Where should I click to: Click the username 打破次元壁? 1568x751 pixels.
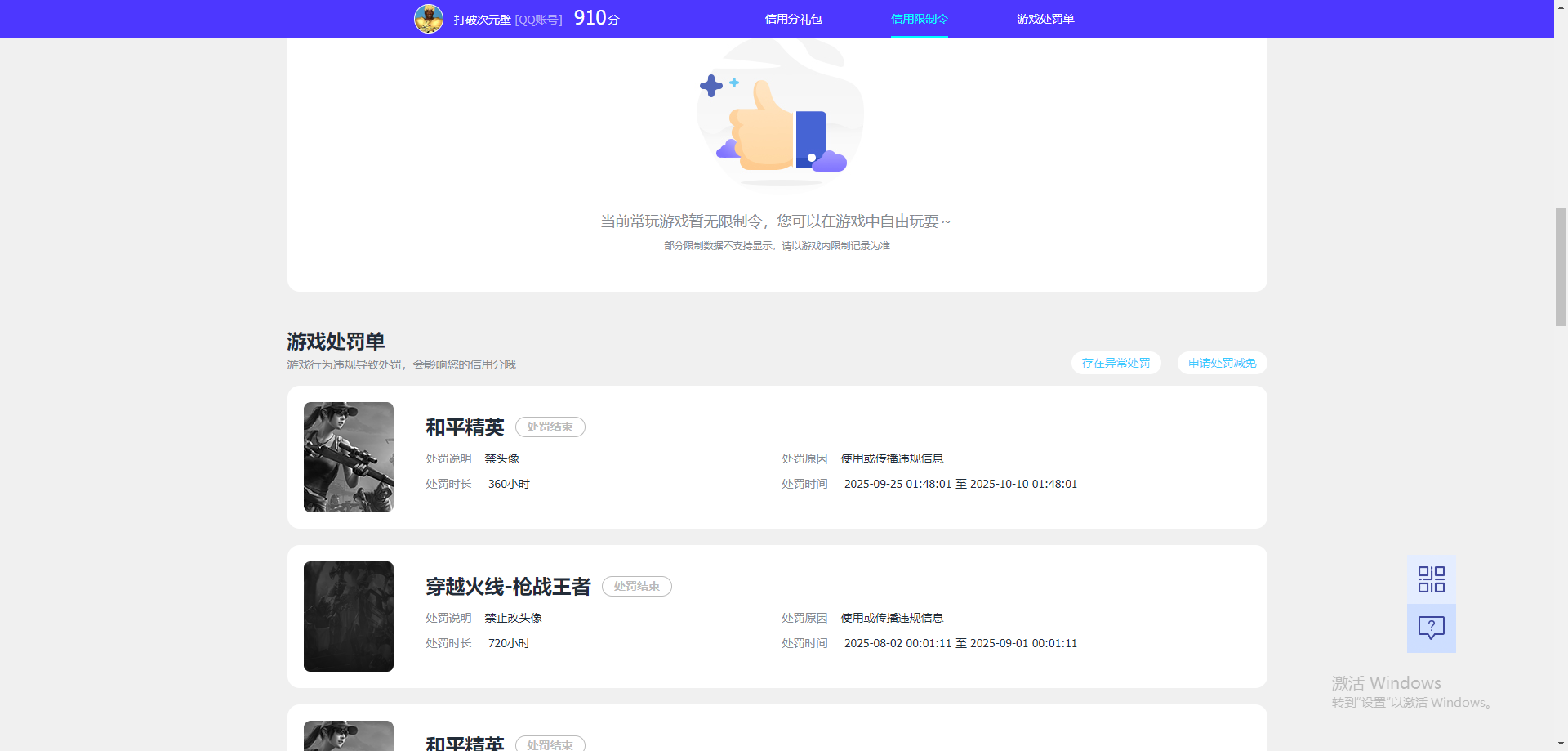tap(482, 19)
